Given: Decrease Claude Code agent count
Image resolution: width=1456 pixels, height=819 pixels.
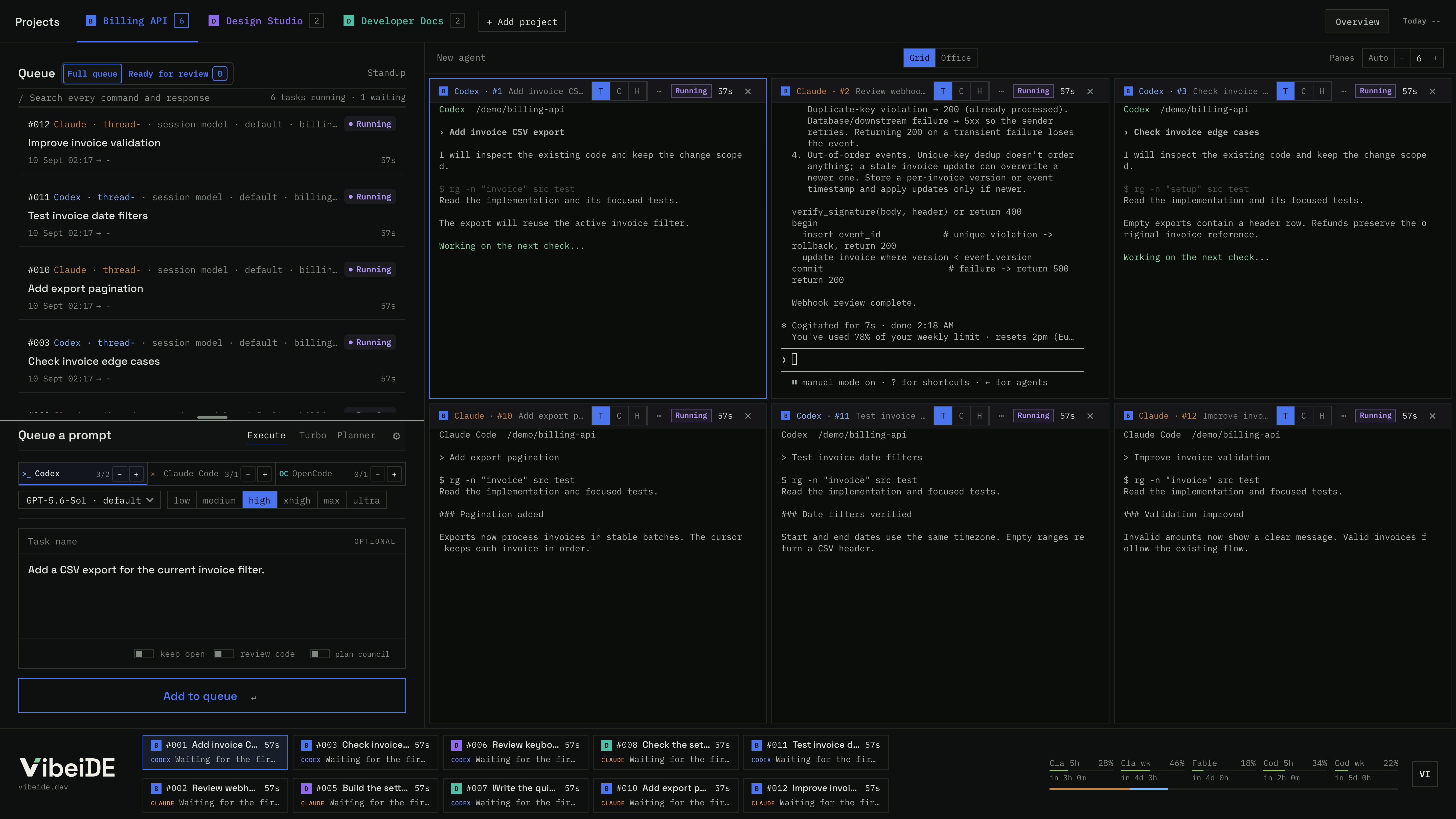Looking at the screenshot, I should (248, 474).
